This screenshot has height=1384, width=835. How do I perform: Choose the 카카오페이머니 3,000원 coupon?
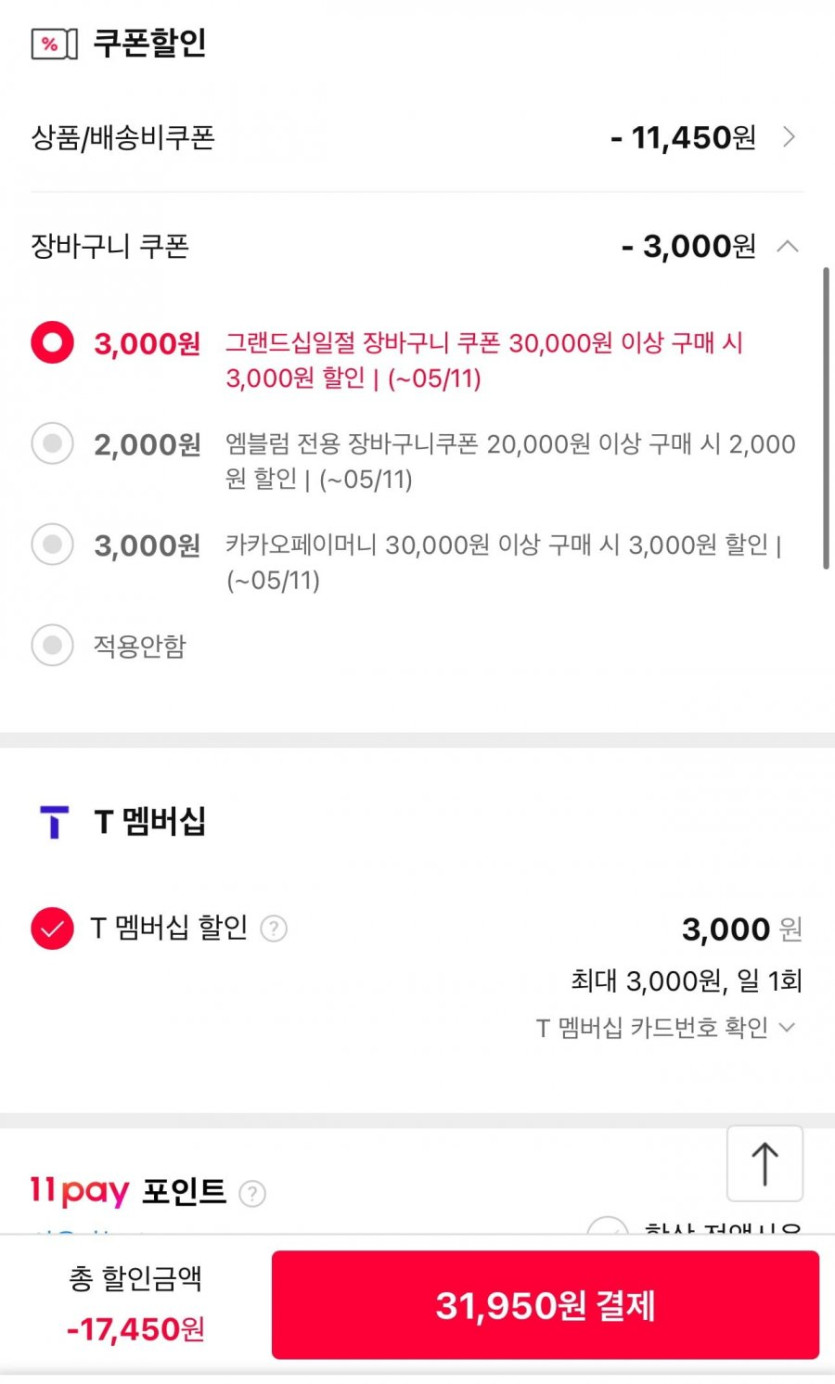[x=52, y=545]
